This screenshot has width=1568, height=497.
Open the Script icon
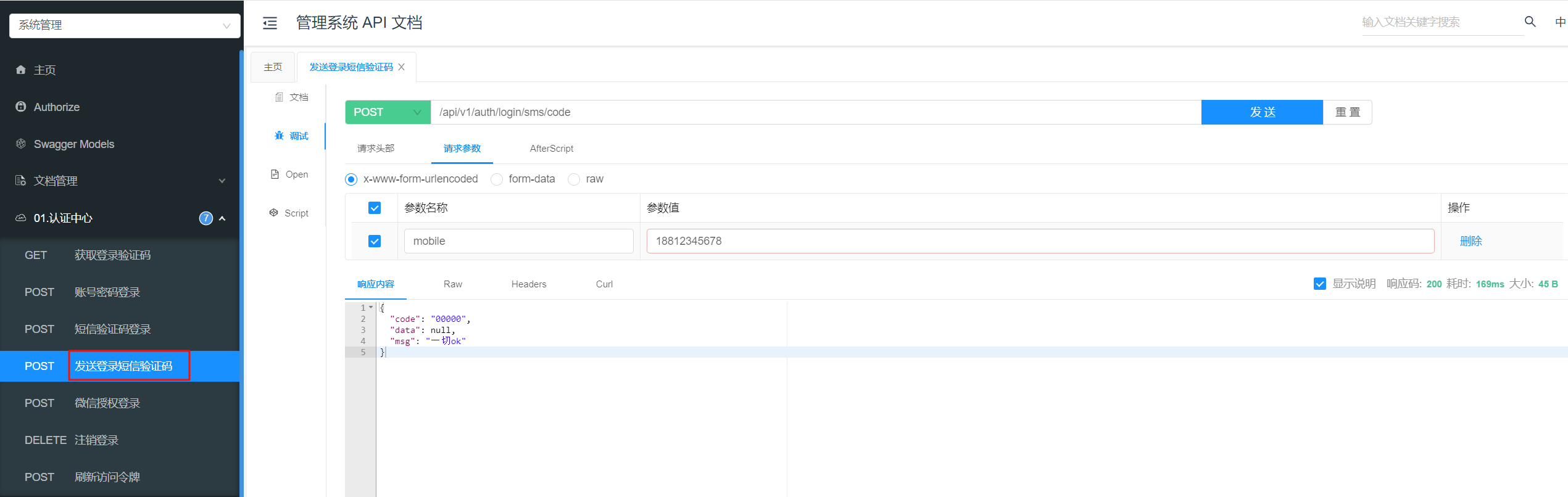(x=274, y=213)
